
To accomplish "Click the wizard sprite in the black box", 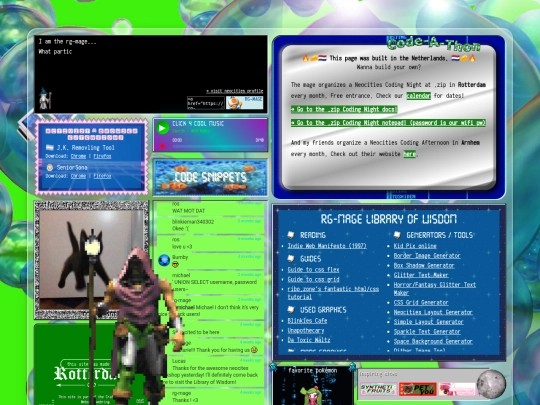I will pos(45,99).
